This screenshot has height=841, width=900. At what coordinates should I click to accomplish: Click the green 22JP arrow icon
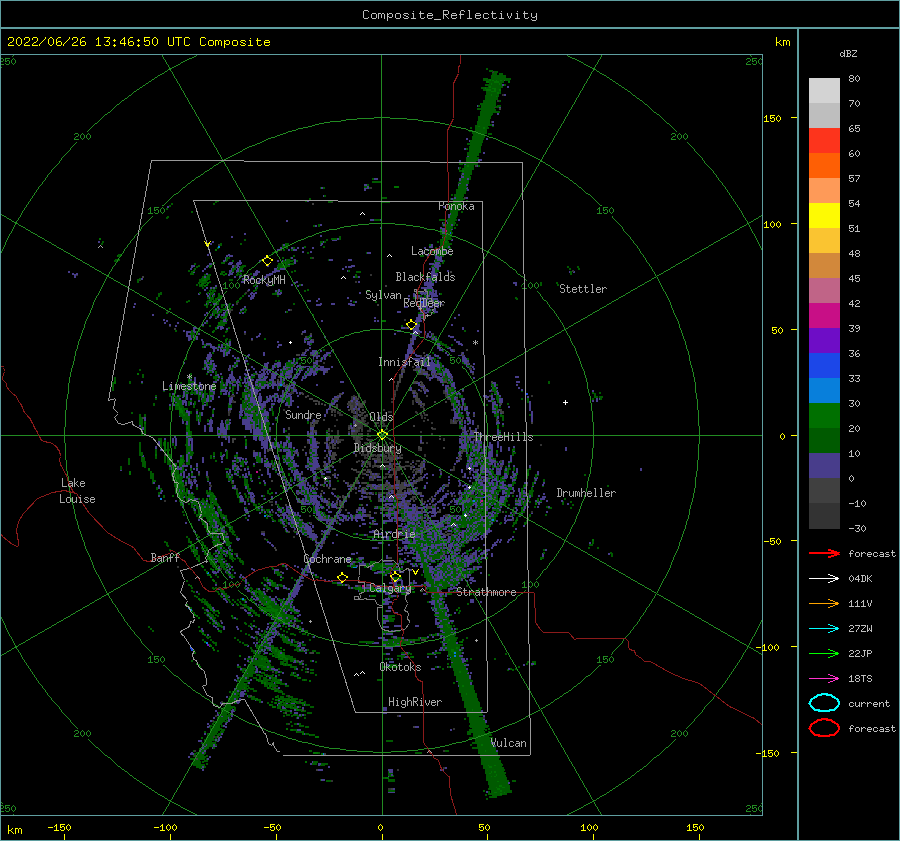point(824,653)
